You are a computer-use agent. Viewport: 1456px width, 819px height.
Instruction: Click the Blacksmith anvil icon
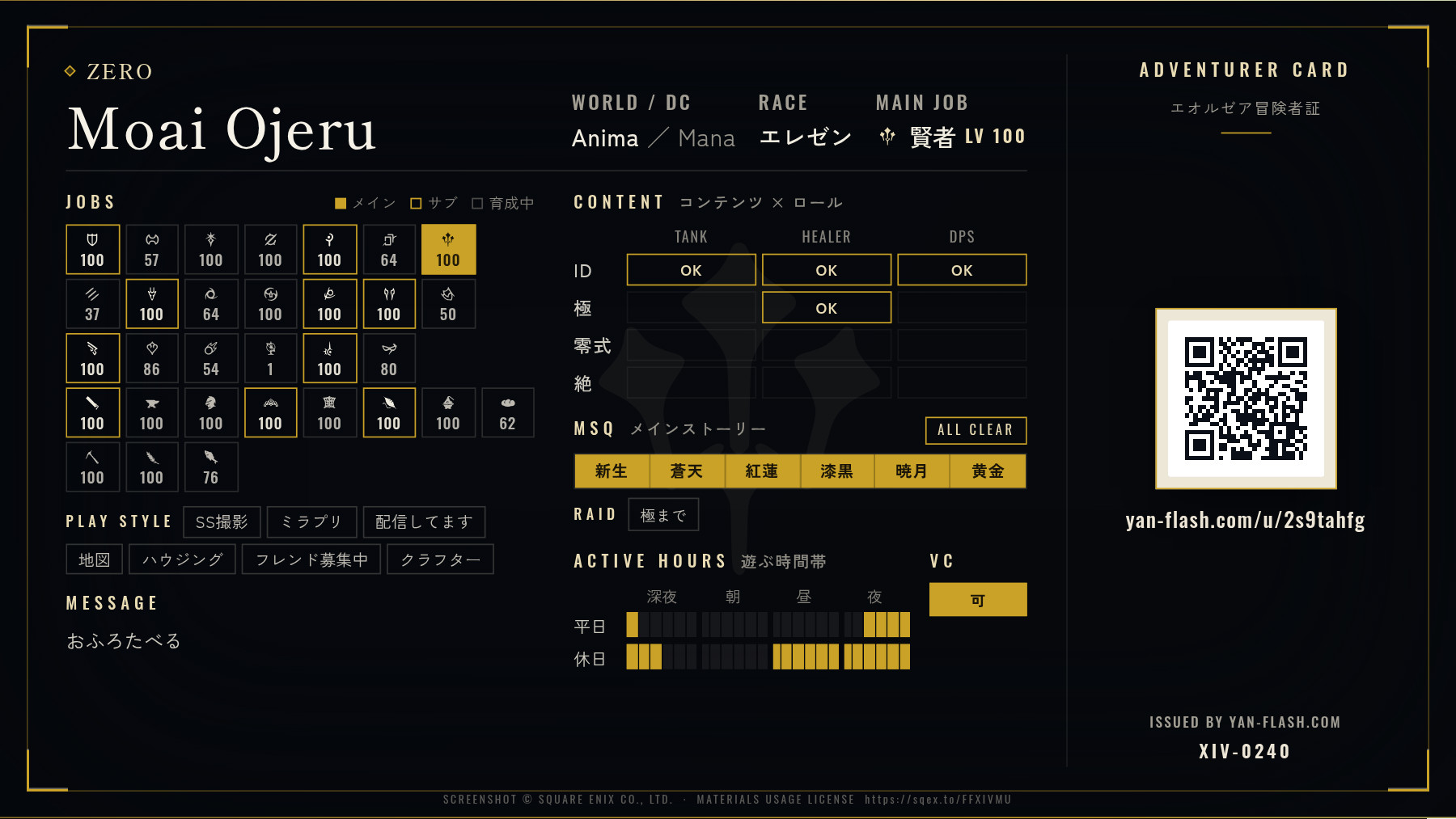(152, 403)
